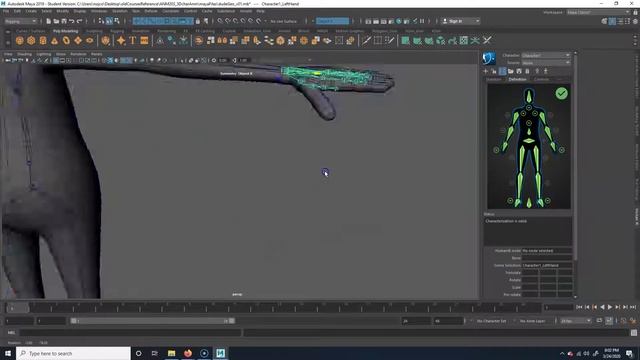Screen dimensions: 640x360
Task: Click the plus icon in HumanIK toolbar
Action: [486, 71]
